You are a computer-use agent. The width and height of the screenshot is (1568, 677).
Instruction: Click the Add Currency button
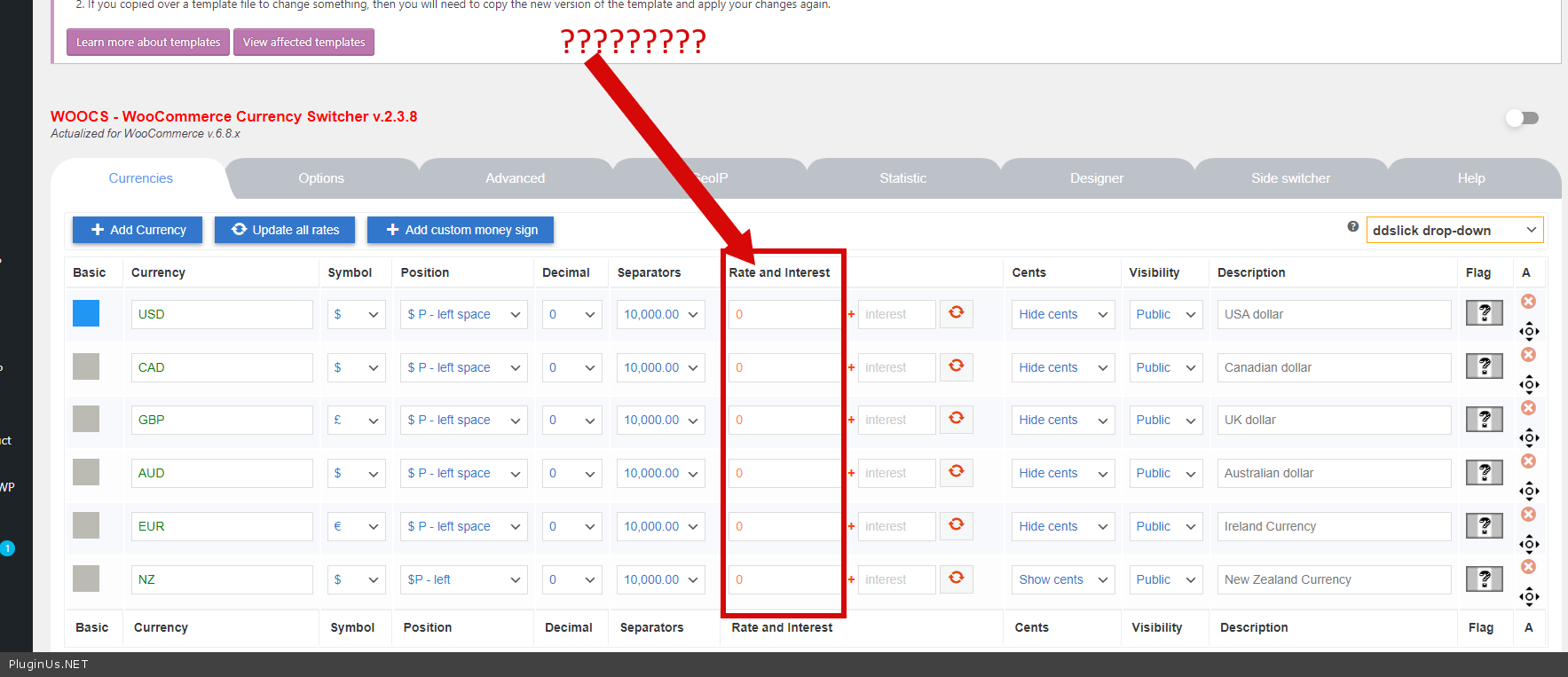pyautogui.click(x=138, y=230)
